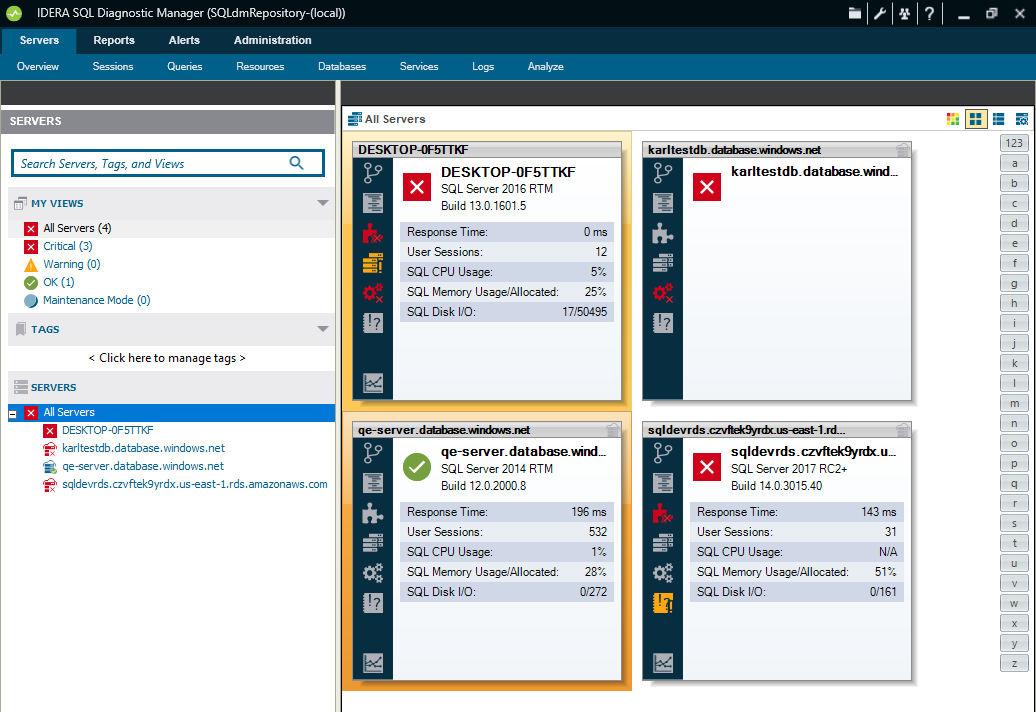Click the community people icon in title bar
This screenshot has height=712, width=1036.
point(905,13)
